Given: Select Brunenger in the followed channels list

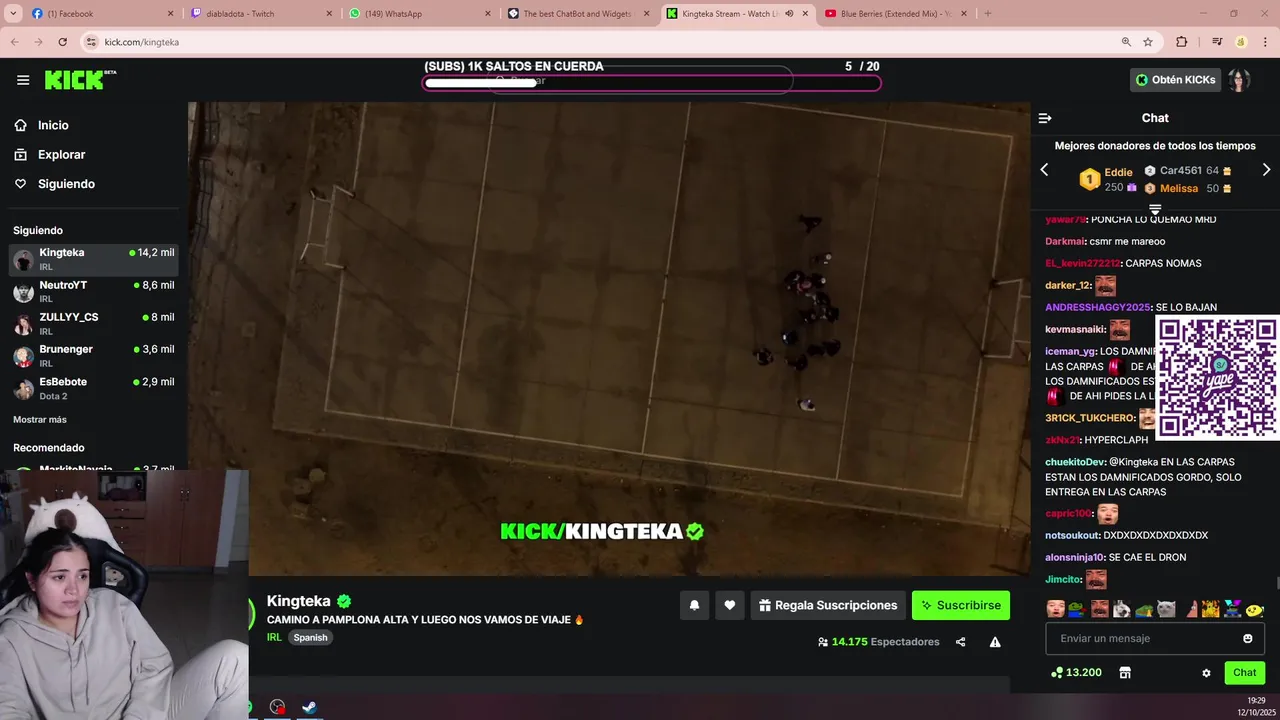Looking at the screenshot, I should [94, 355].
